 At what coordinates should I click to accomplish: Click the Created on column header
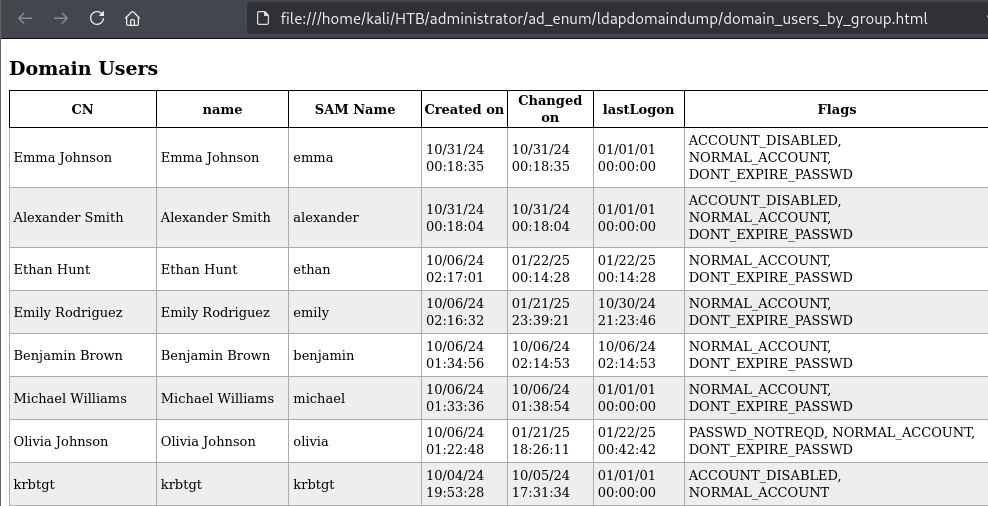point(464,109)
